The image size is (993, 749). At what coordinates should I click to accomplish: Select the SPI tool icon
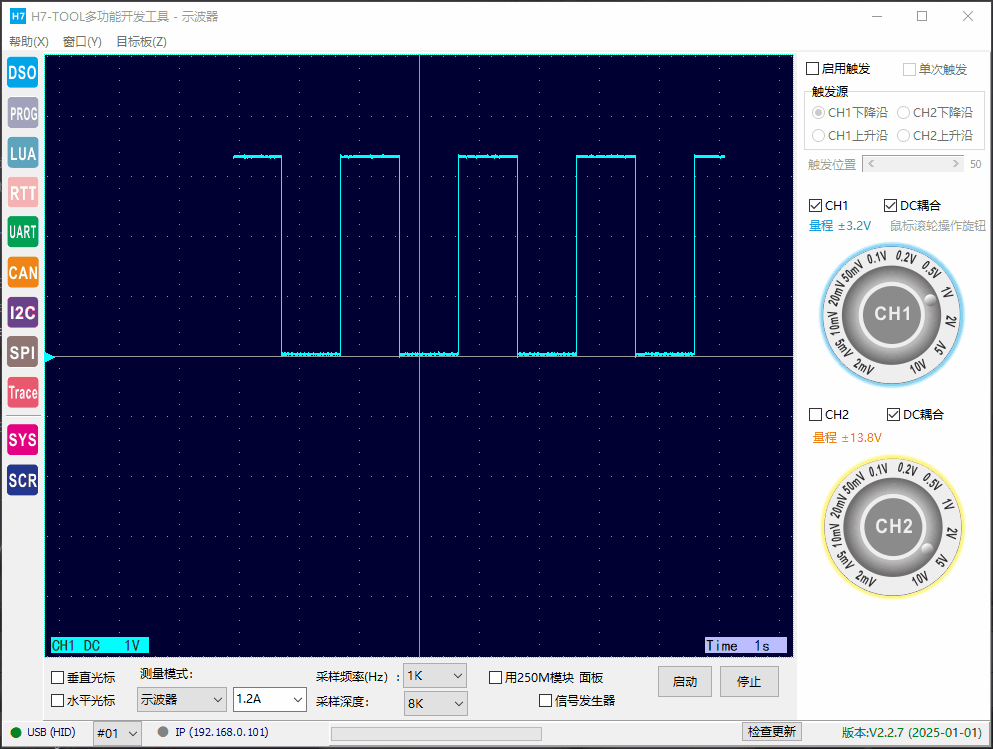[23, 352]
